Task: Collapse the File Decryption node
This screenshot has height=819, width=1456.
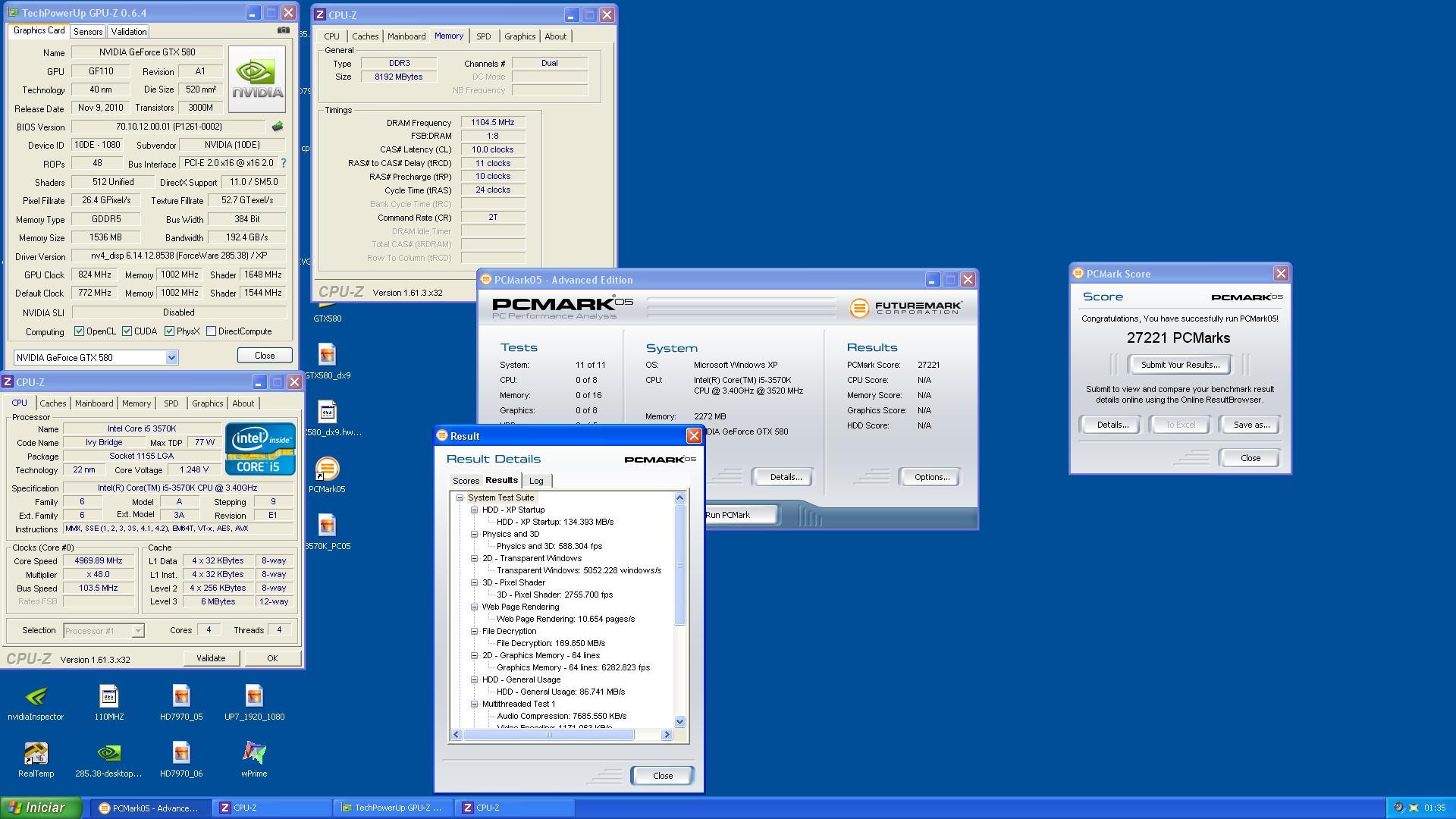Action: (474, 632)
